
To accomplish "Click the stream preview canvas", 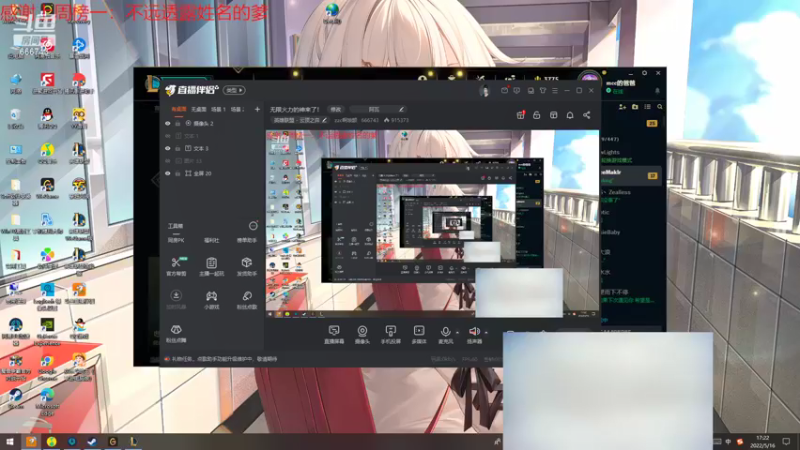I will click(x=433, y=224).
